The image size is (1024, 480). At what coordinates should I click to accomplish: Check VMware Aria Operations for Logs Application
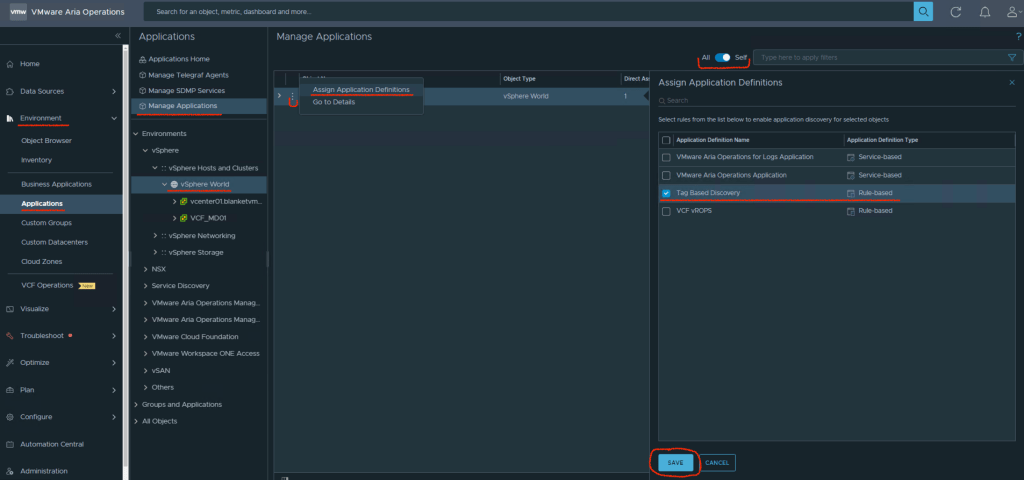point(666,157)
